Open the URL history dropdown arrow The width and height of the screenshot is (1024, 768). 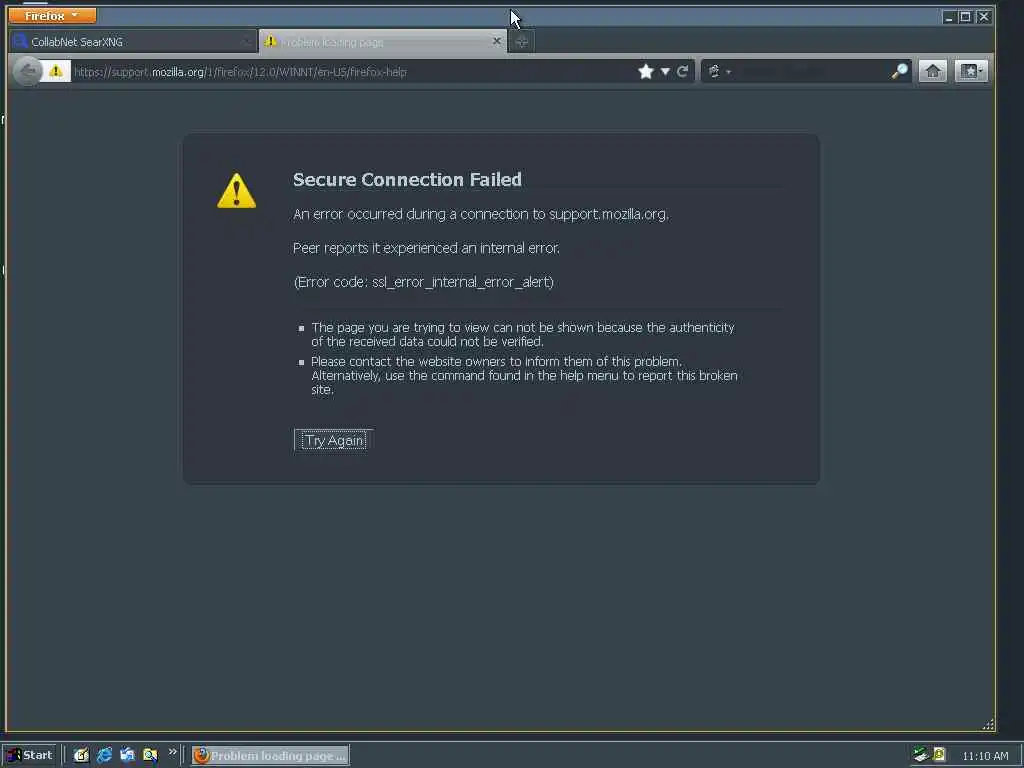(x=665, y=71)
